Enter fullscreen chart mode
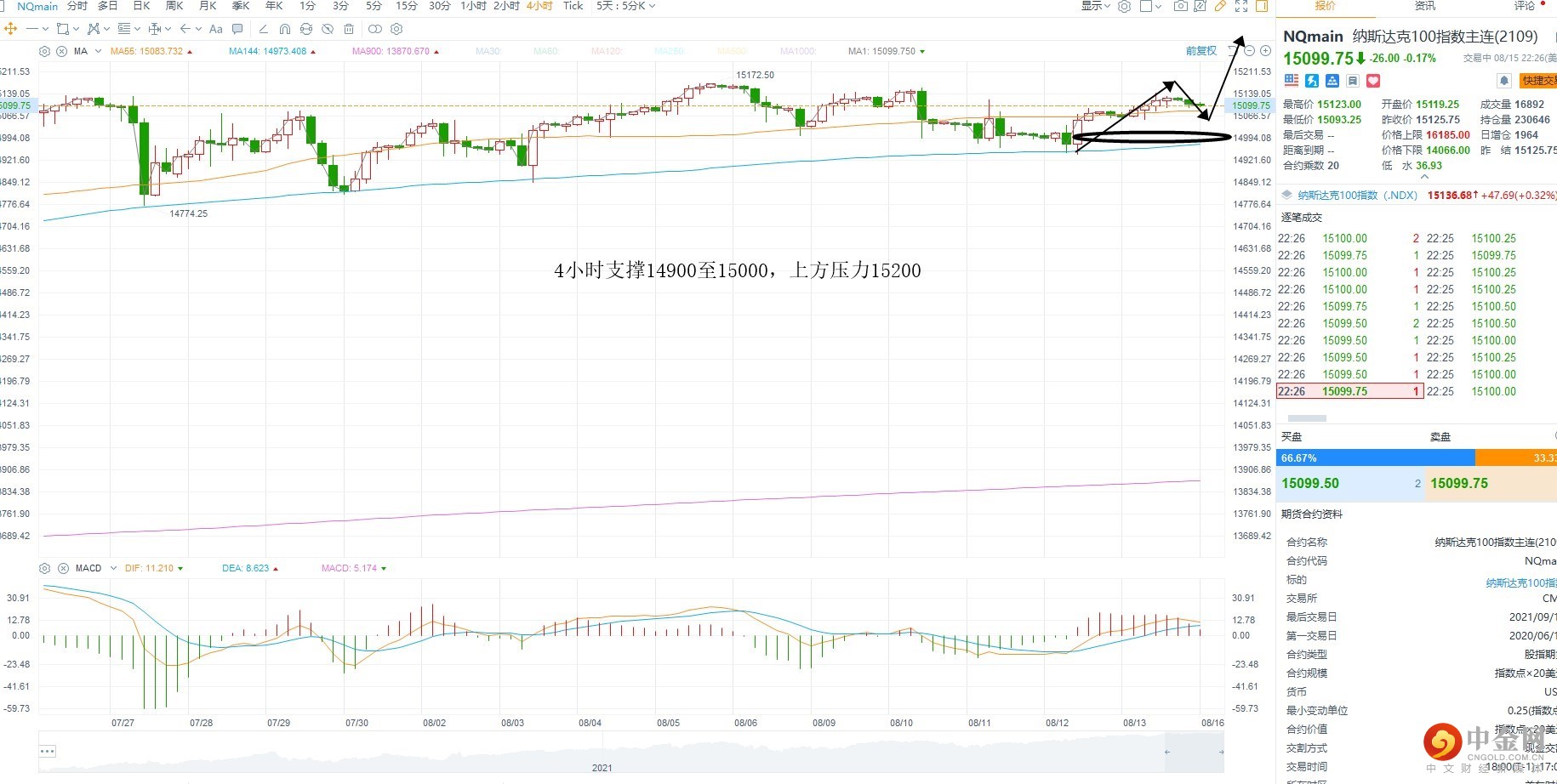1557x784 pixels. (1241, 6)
